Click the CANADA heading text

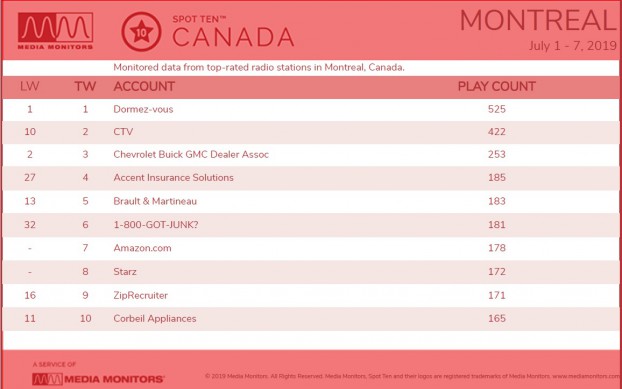[x=233, y=38]
